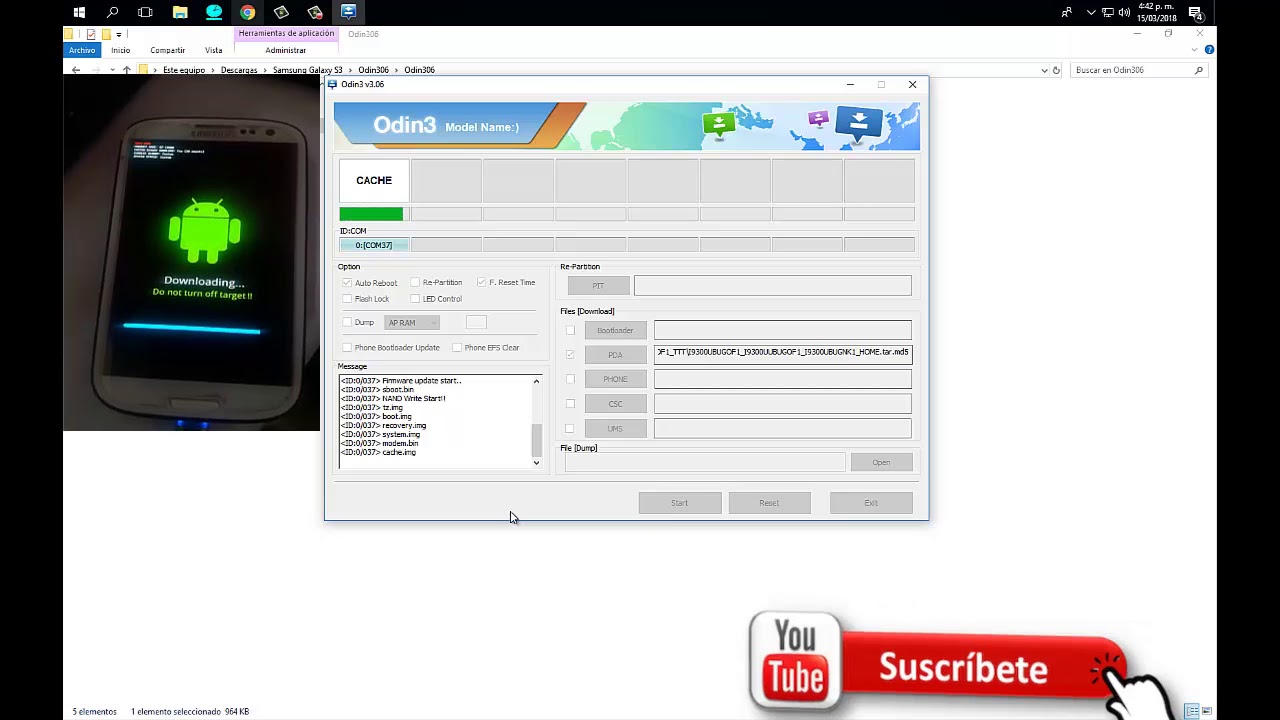Toggle the Auto Reboot checkbox

click(347, 283)
